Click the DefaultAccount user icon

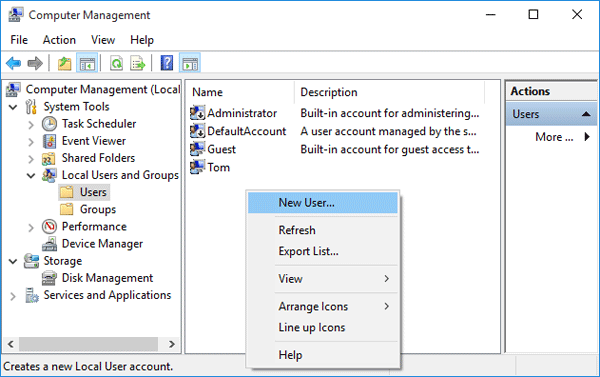coord(197,131)
